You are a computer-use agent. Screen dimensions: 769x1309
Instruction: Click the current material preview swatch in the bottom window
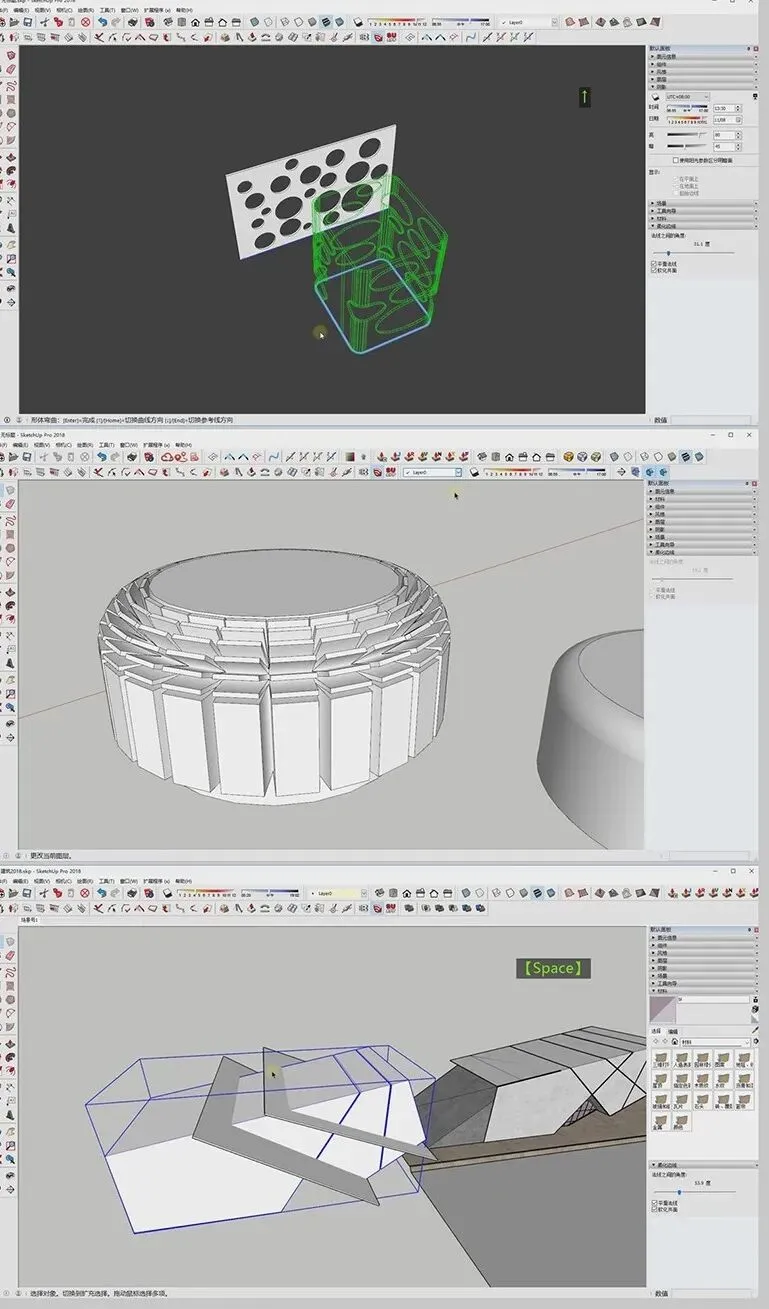coord(662,1009)
